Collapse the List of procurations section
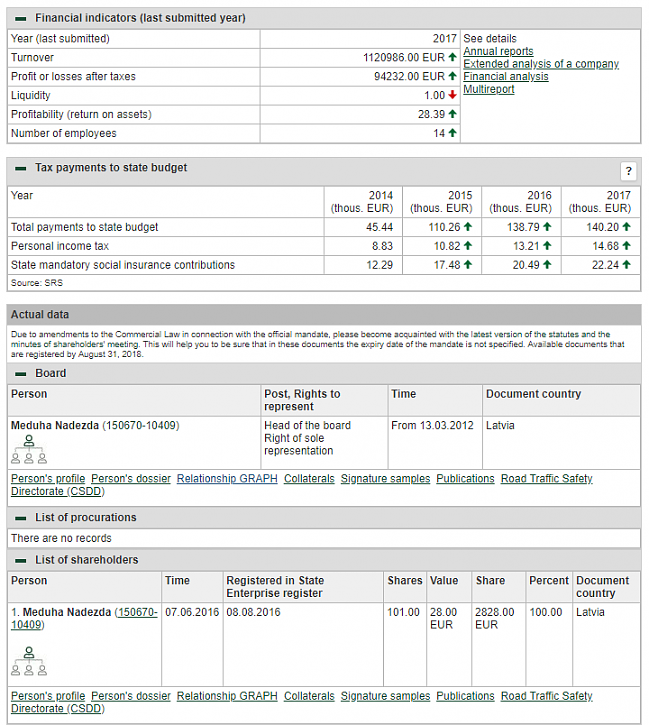Viewport: 649px width, 725px height. tap(21, 518)
